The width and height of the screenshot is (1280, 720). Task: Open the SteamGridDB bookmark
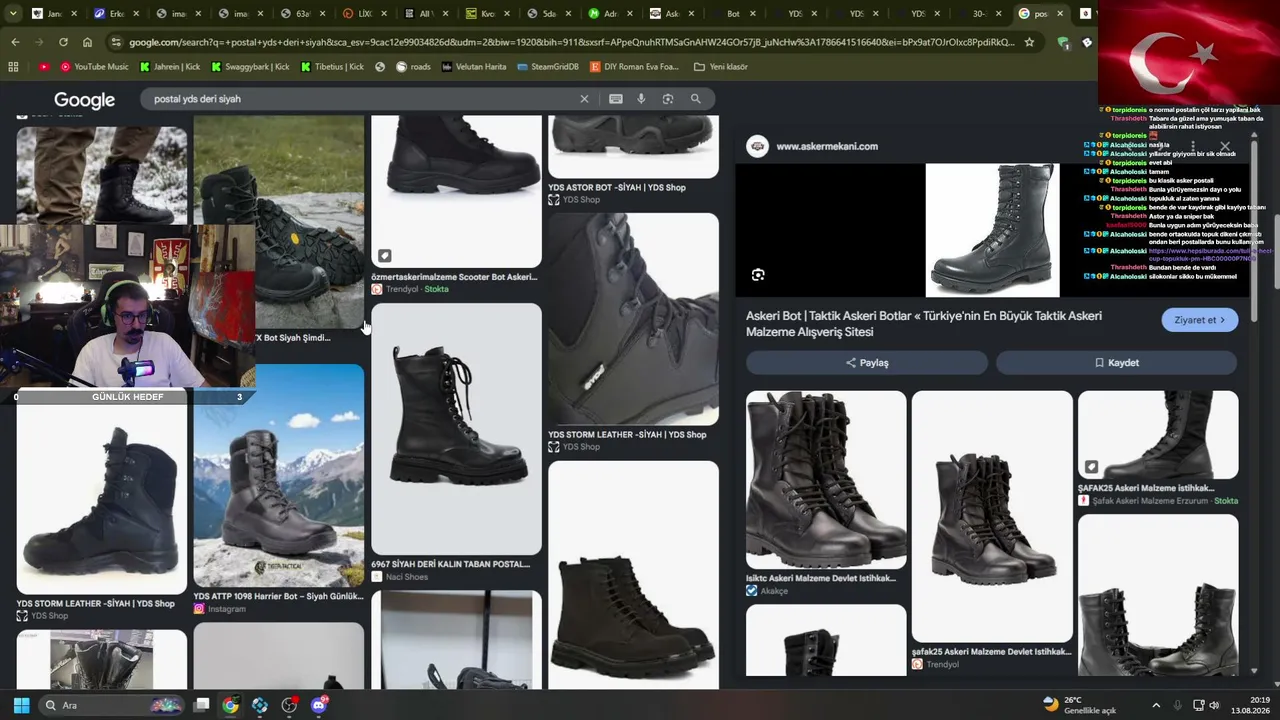click(548, 67)
